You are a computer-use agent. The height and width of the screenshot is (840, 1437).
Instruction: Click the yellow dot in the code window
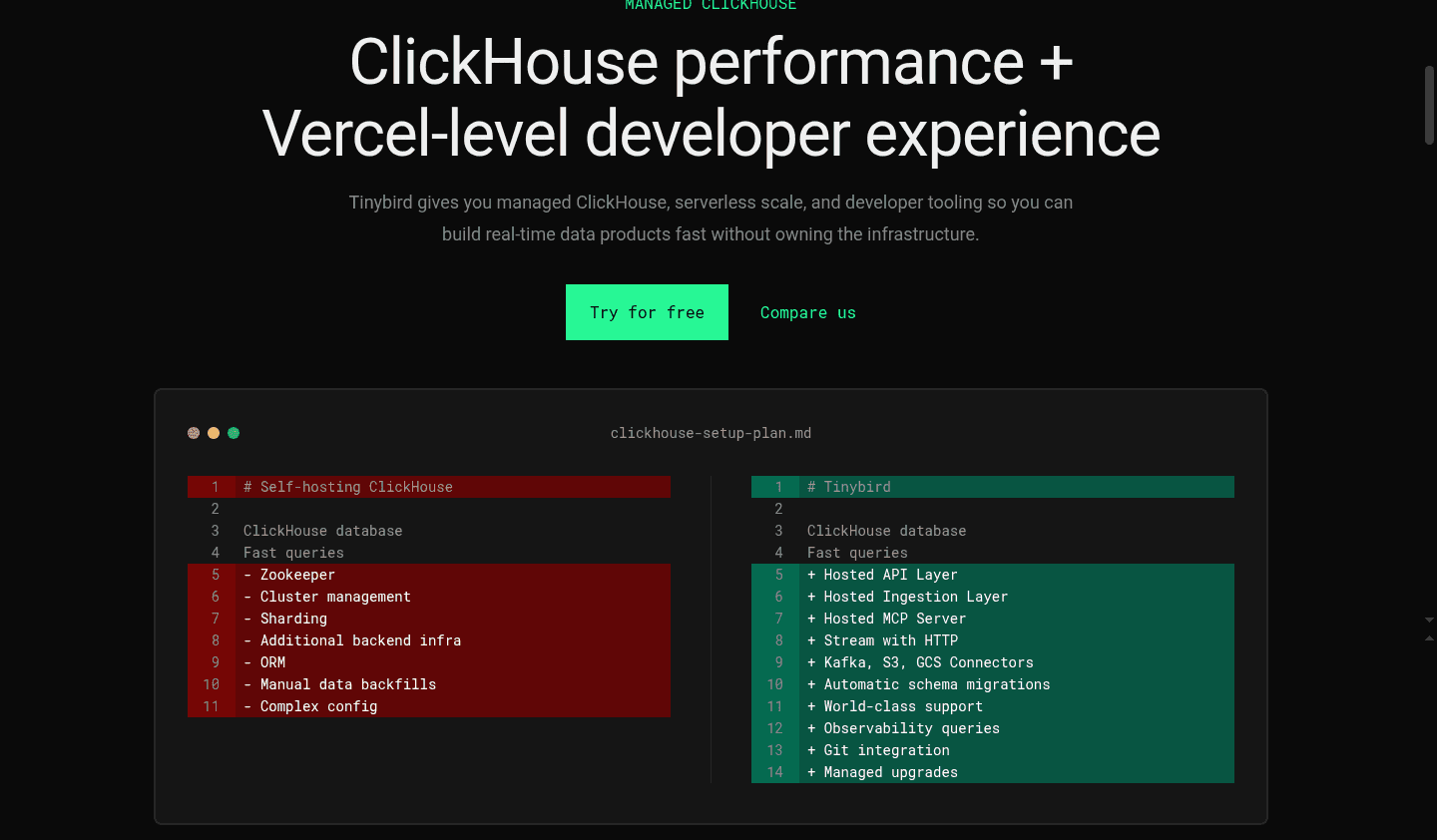pos(214,433)
